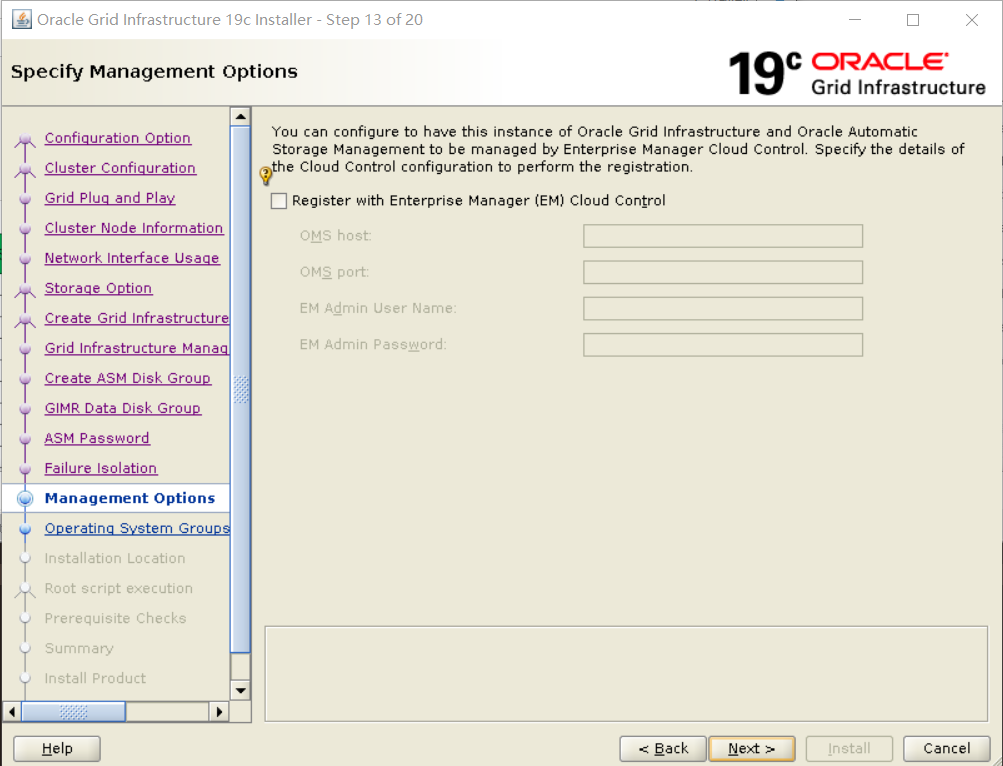Click the 'Specify Management Options' heading

[154, 72]
